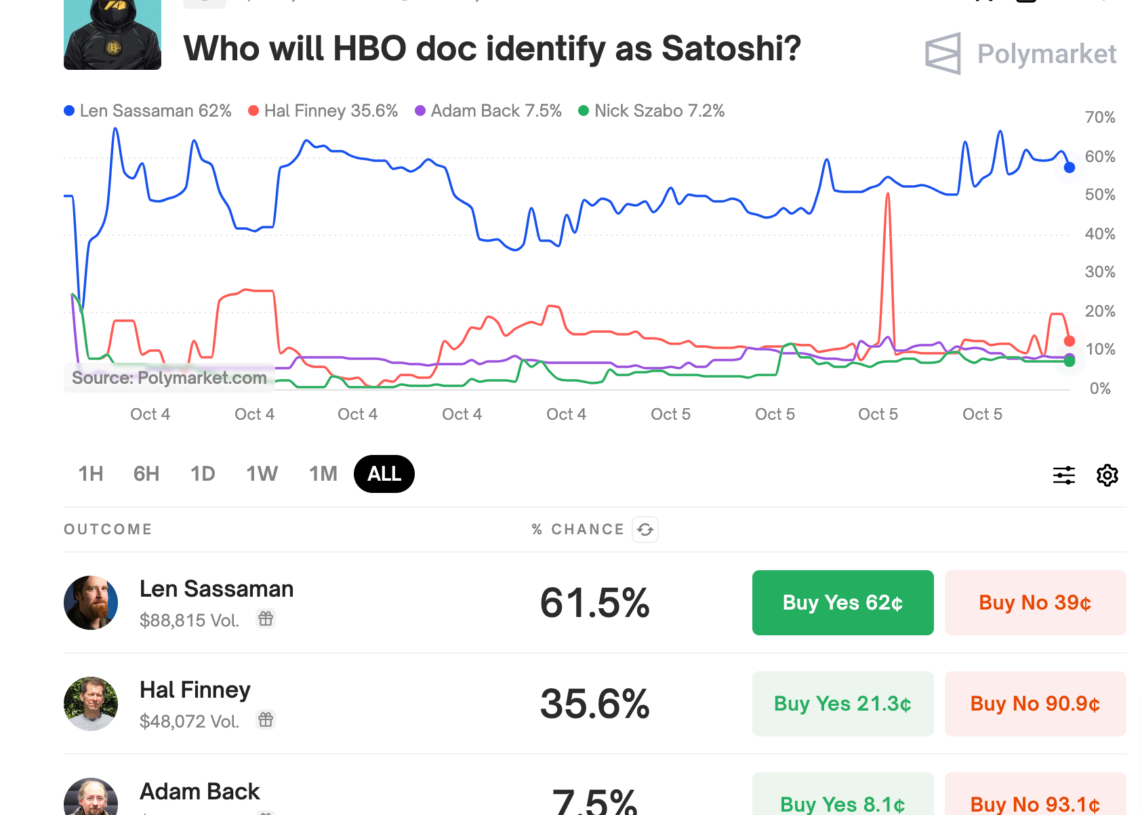Buy No on Adam Back at 93.1¢
The height and width of the screenshot is (815, 1140).
point(1034,800)
